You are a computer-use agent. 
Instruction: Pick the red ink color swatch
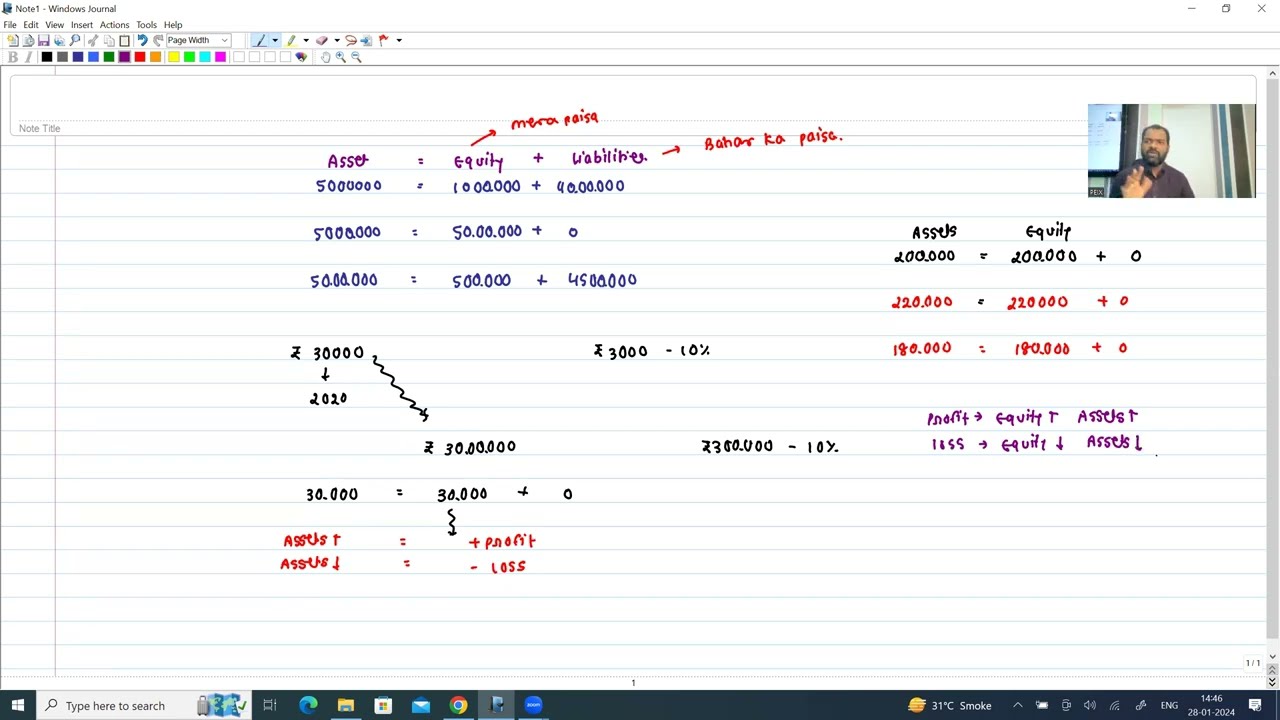(140, 57)
